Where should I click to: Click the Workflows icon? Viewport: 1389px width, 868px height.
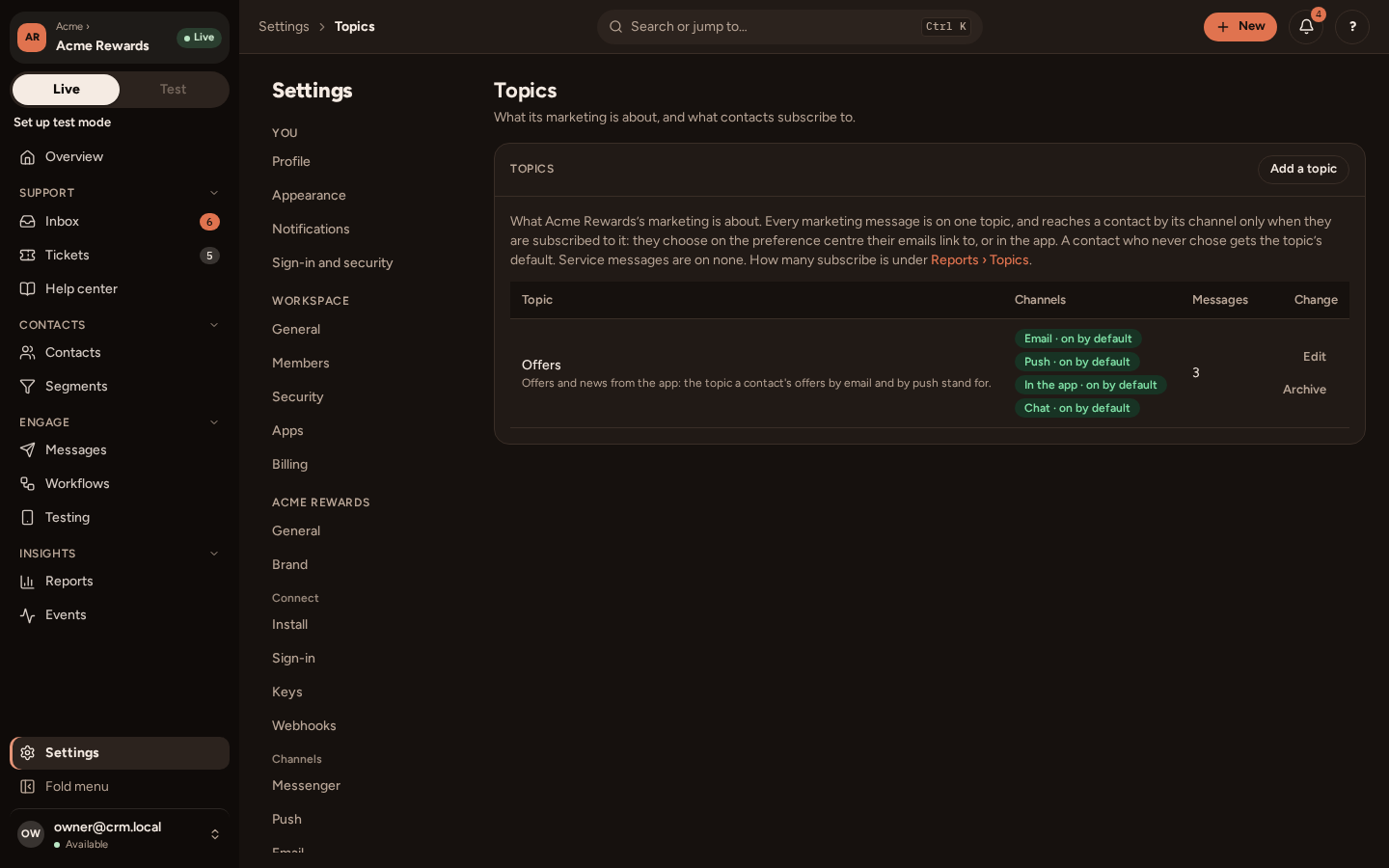coord(28,484)
